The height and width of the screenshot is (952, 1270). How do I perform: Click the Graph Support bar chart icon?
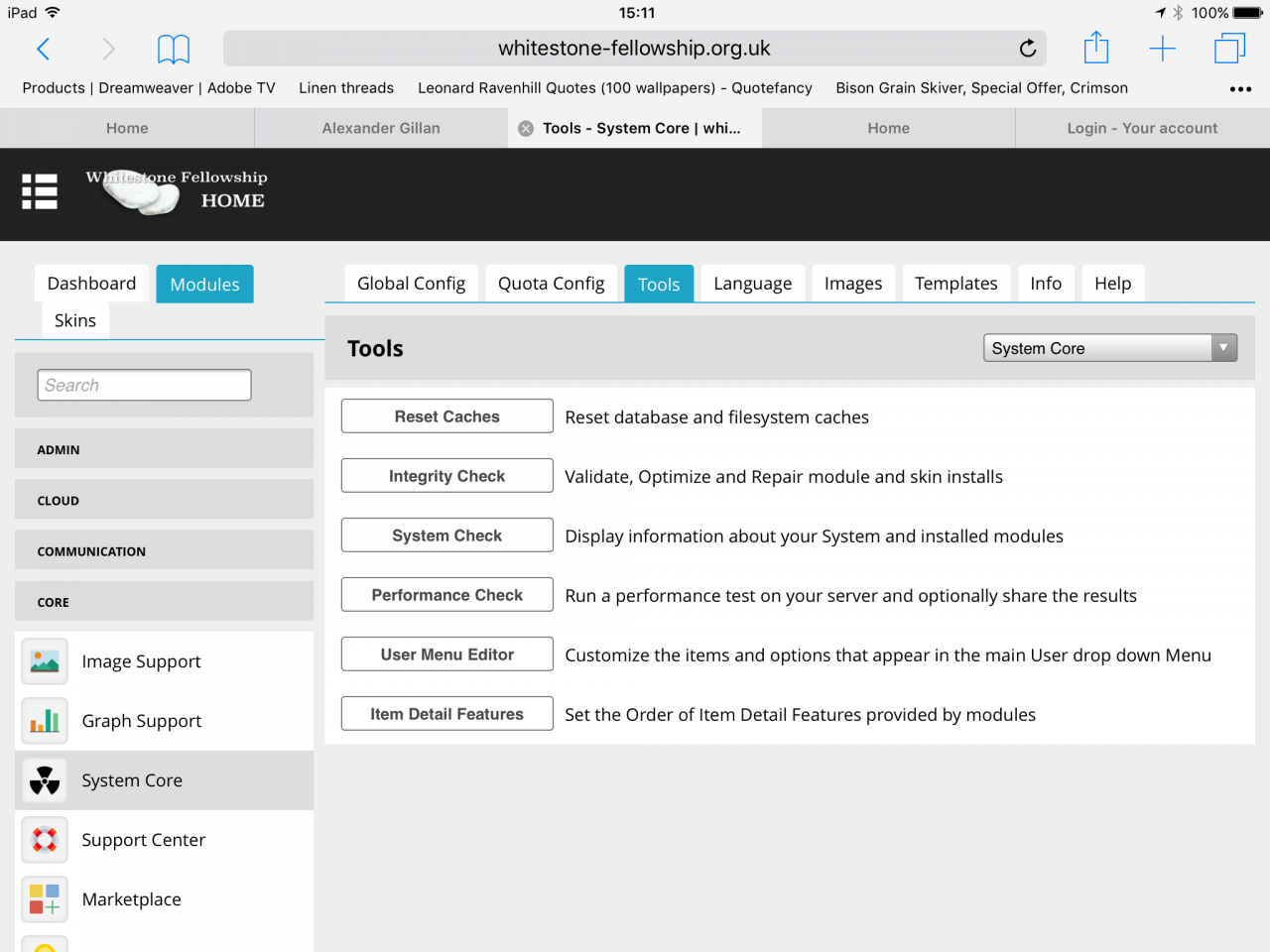coord(45,721)
